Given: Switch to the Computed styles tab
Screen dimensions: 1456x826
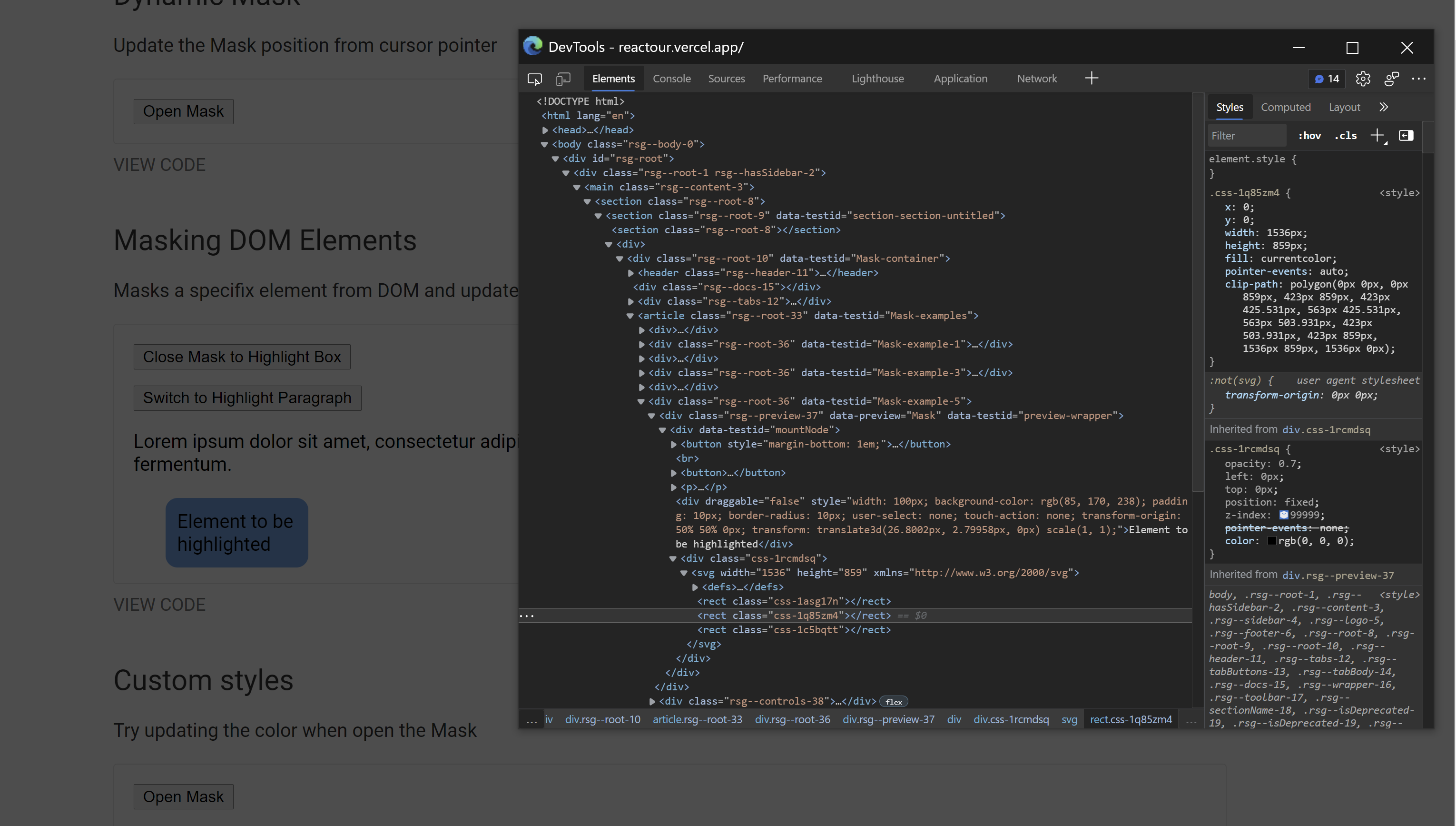Looking at the screenshot, I should (x=1285, y=107).
